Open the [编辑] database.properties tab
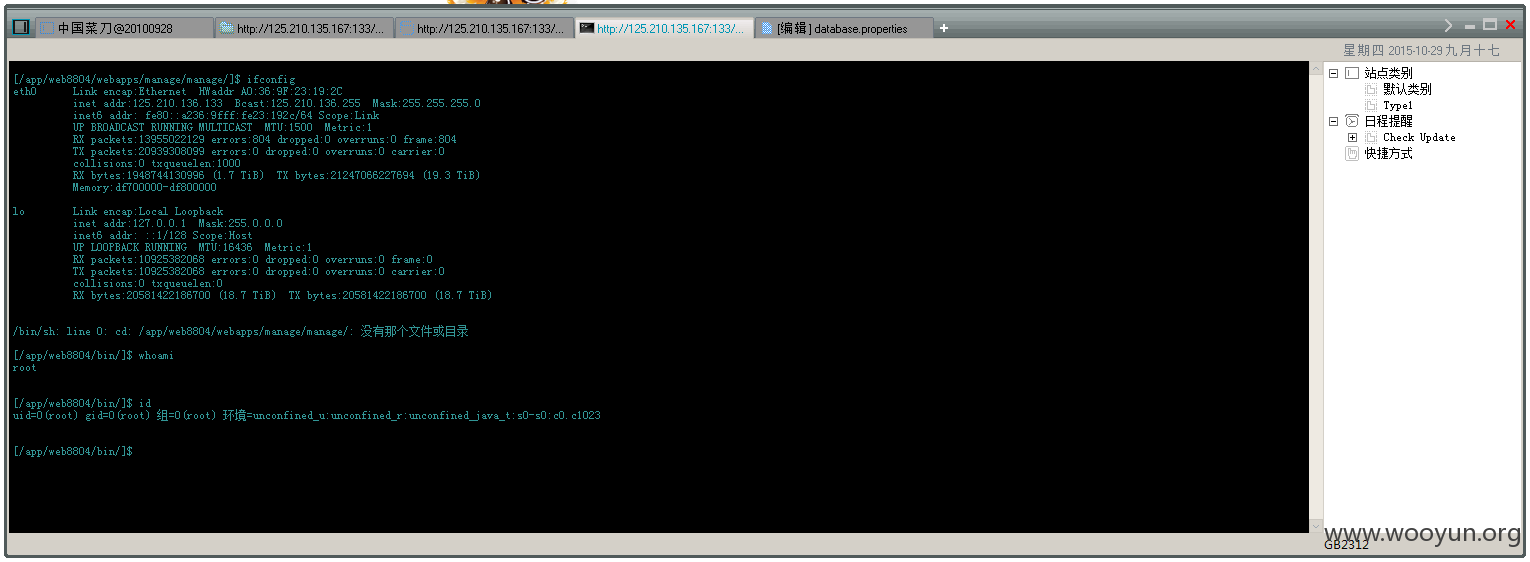This screenshot has height=562, width=1530. coord(844,28)
